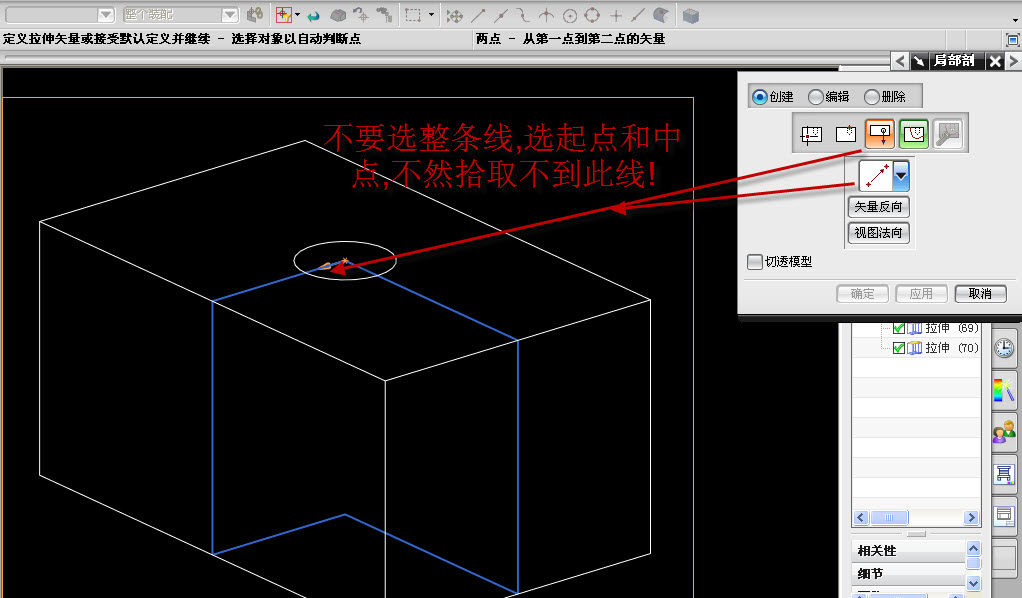Toggle the point on face snap icon
Viewport: 1022px width, 598px height.
tap(660, 15)
